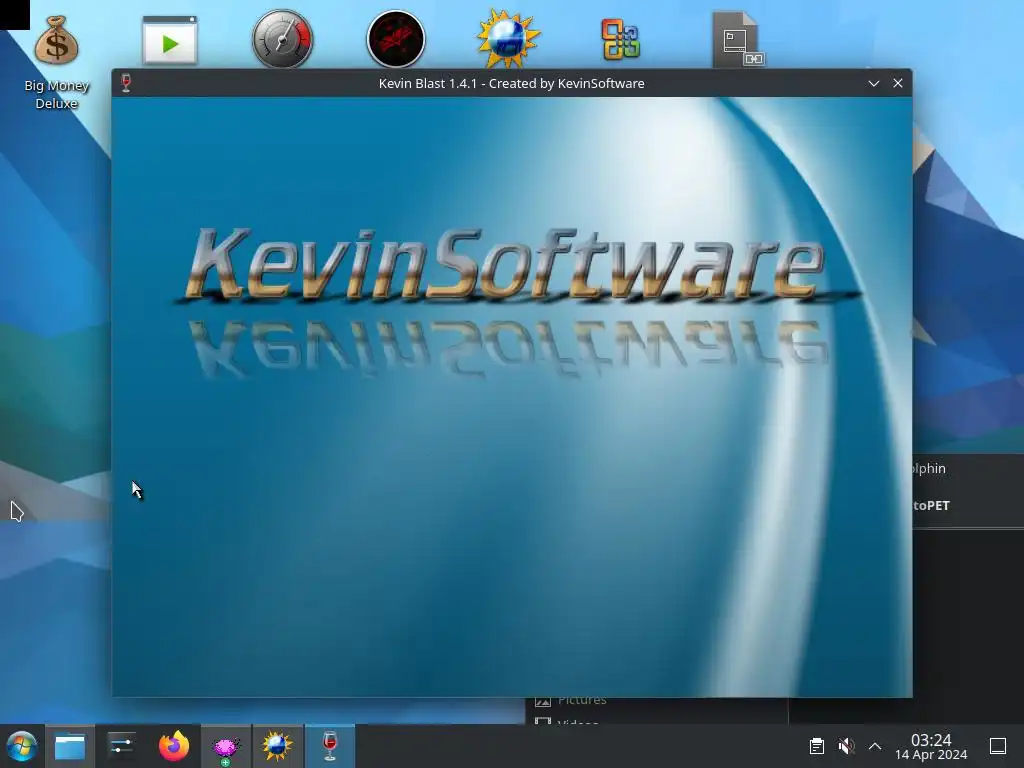Viewport: 1024px width, 768px height.
Task: Click the wine glass icon in Kevin Blast title bar
Action: pyautogui.click(x=126, y=83)
